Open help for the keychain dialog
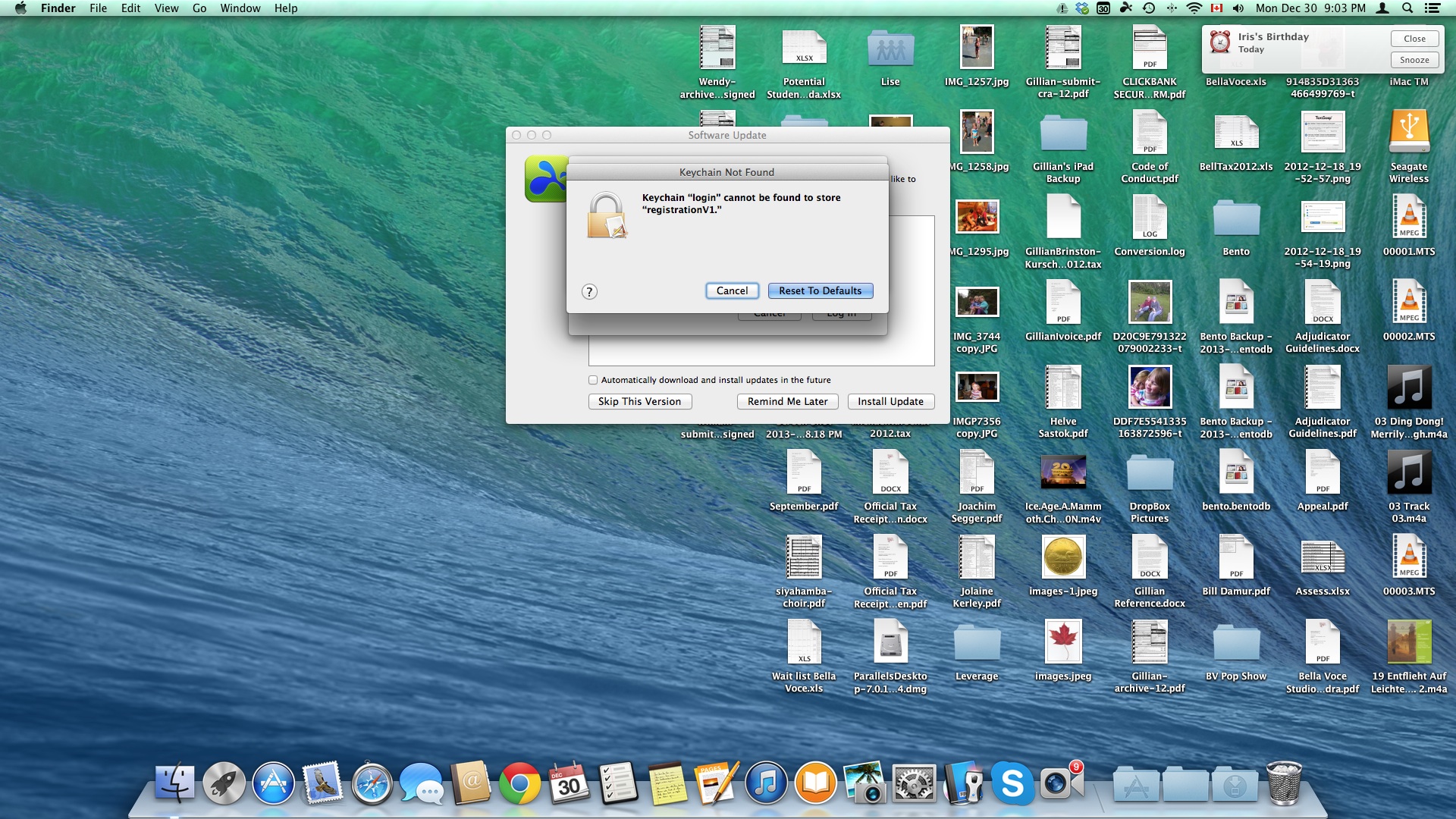This screenshot has height=819, width=1456. 589,291
